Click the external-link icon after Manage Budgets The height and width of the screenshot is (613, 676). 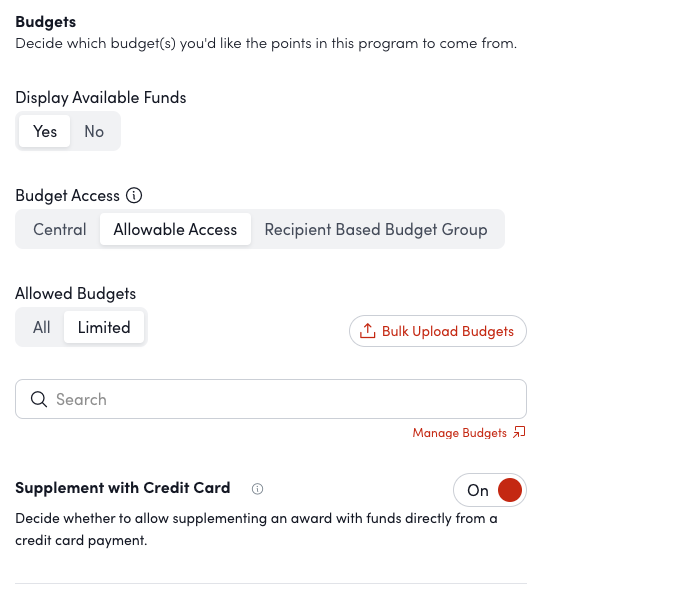[x=519, y=433]
